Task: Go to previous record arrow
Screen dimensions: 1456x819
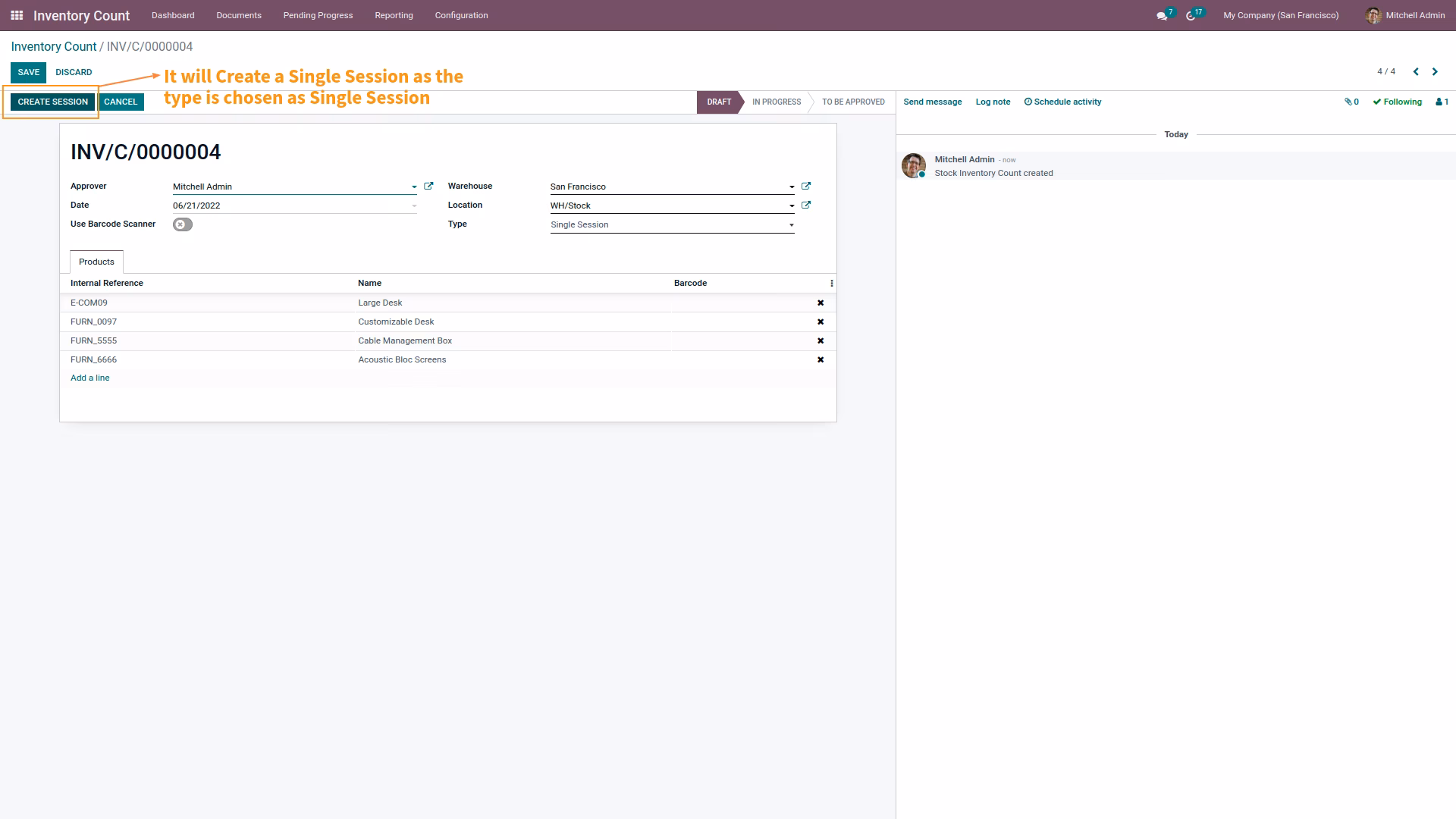Action: [1416, 72]
